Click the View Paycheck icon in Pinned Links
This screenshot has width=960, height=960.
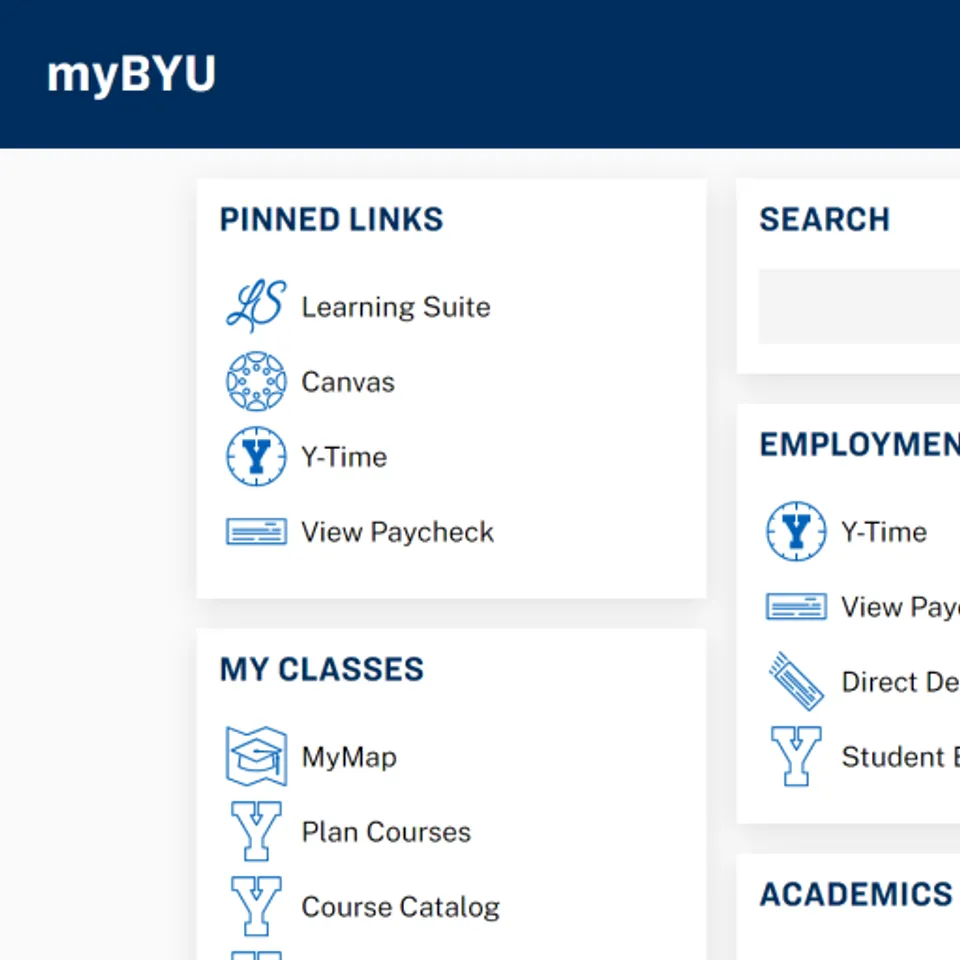tap(256, 531)
